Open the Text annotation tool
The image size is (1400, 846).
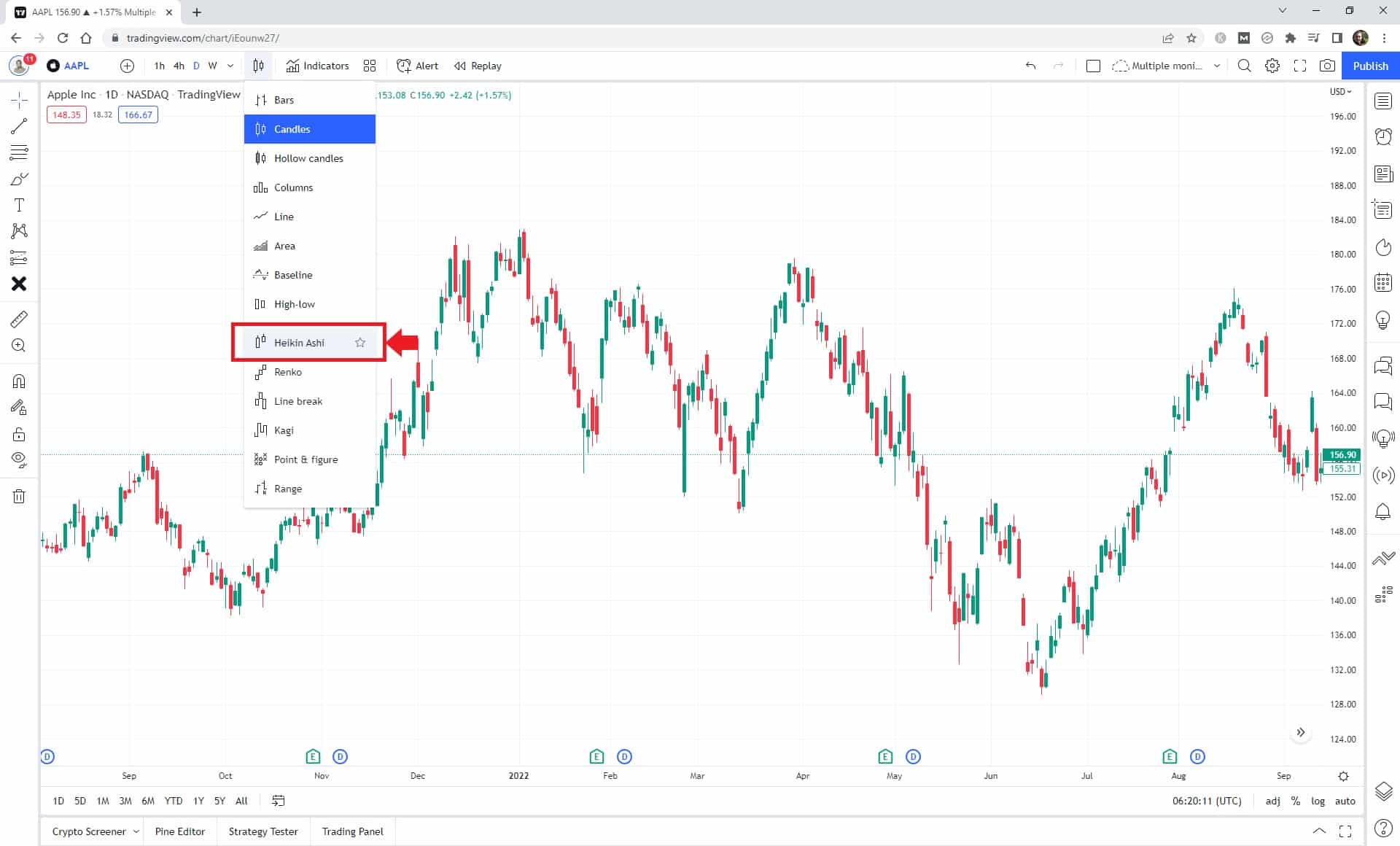(x=18, y=205)
